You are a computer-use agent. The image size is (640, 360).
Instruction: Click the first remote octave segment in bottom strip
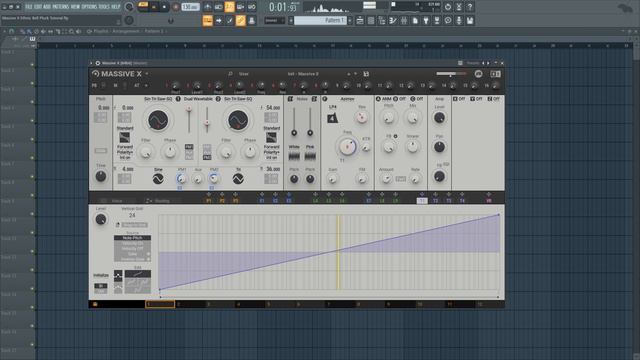coord(160,304)
